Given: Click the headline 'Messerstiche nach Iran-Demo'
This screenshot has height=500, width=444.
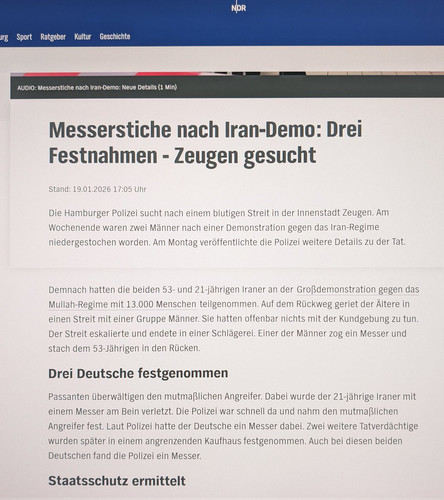Looking at the screenshot, I should click(205, 142).
